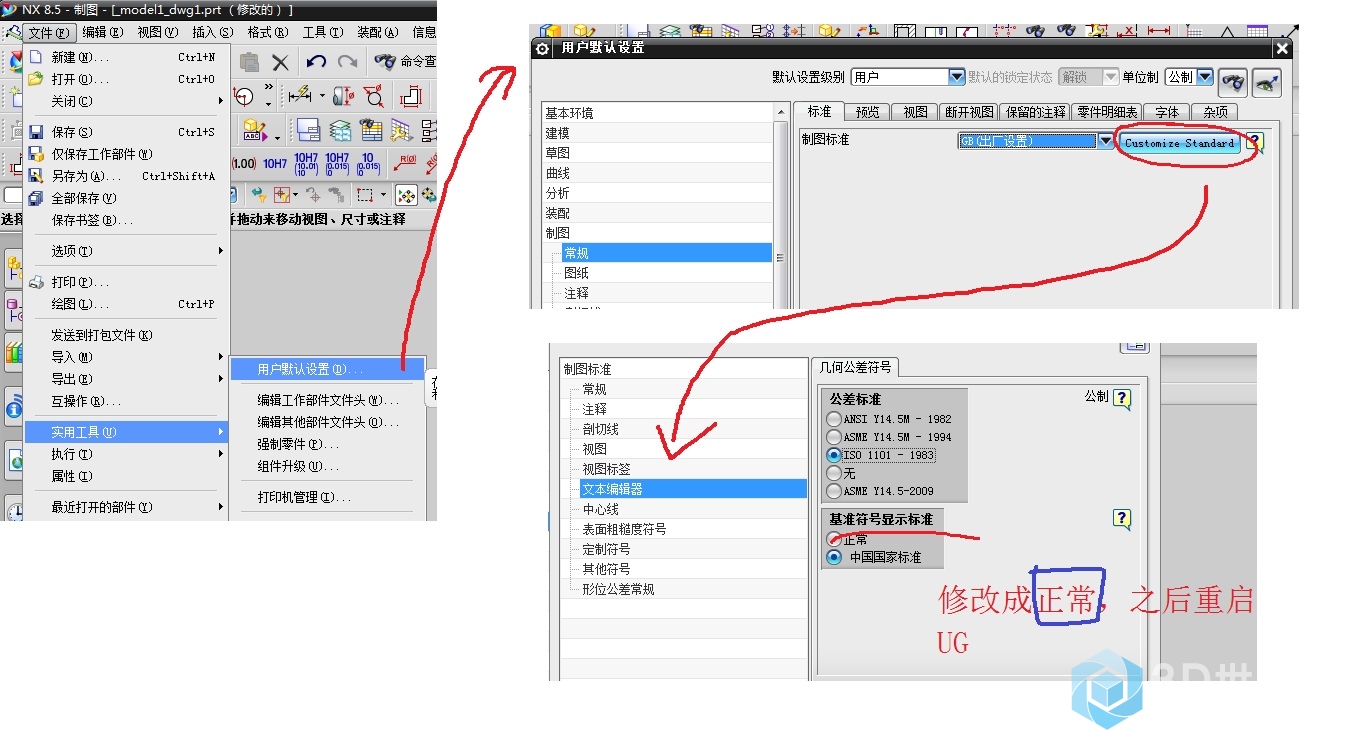
Task: Switch to the 零件明细表 tab
Action: (1107, 112)
